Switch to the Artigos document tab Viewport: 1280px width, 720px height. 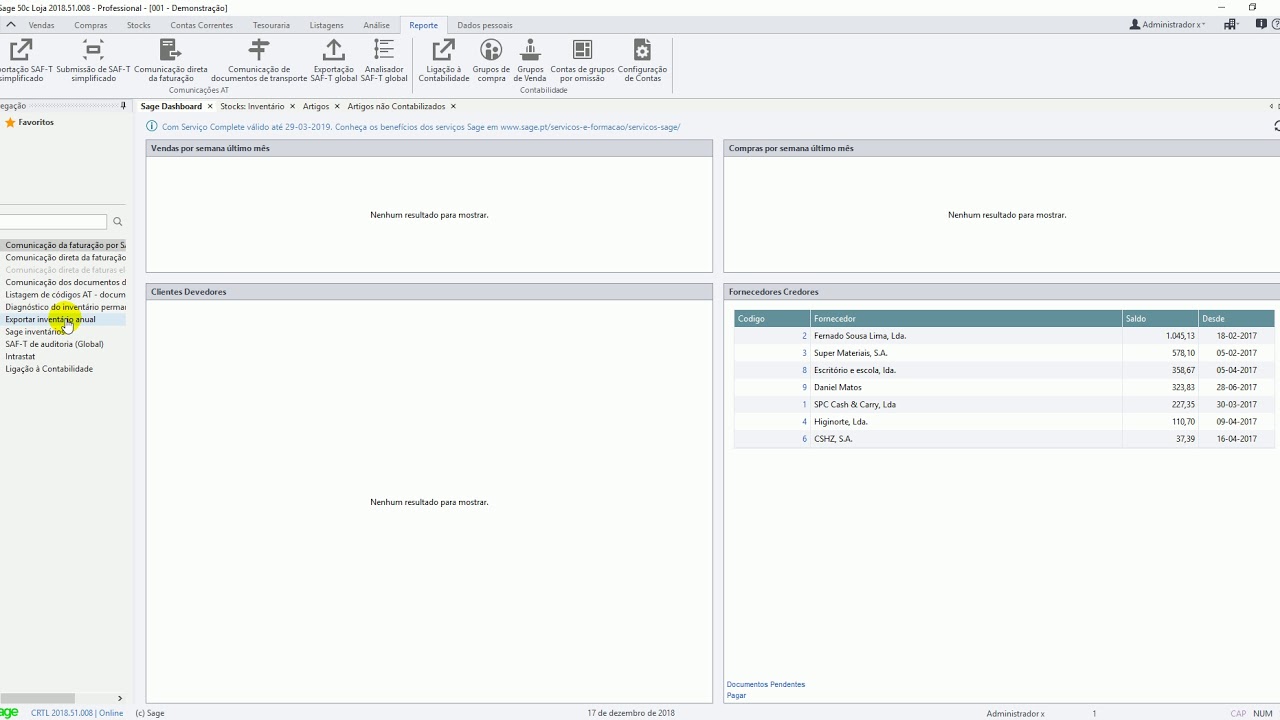(x=316, y=106)
